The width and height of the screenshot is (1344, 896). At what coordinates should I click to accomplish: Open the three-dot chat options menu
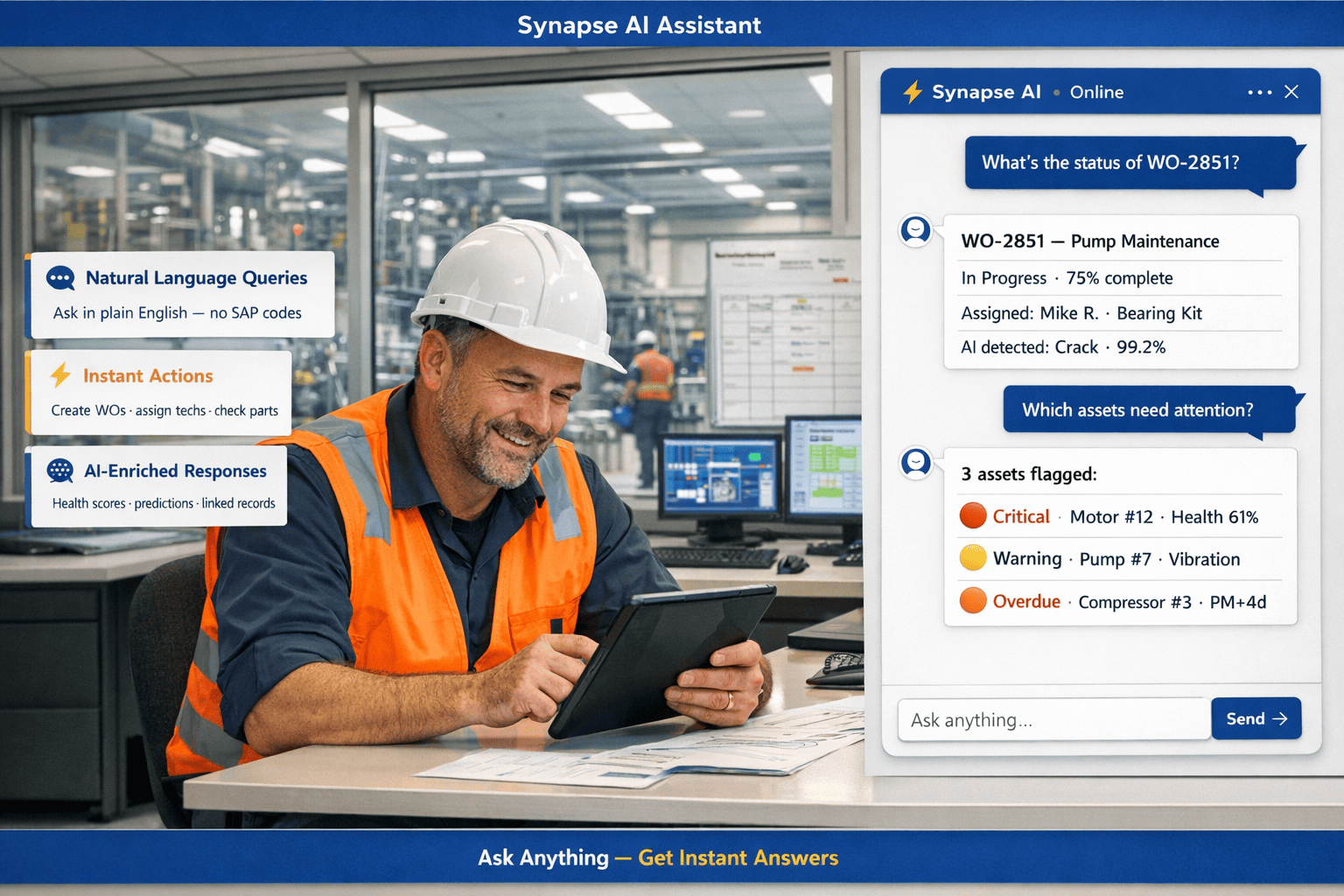[1259, 92]
